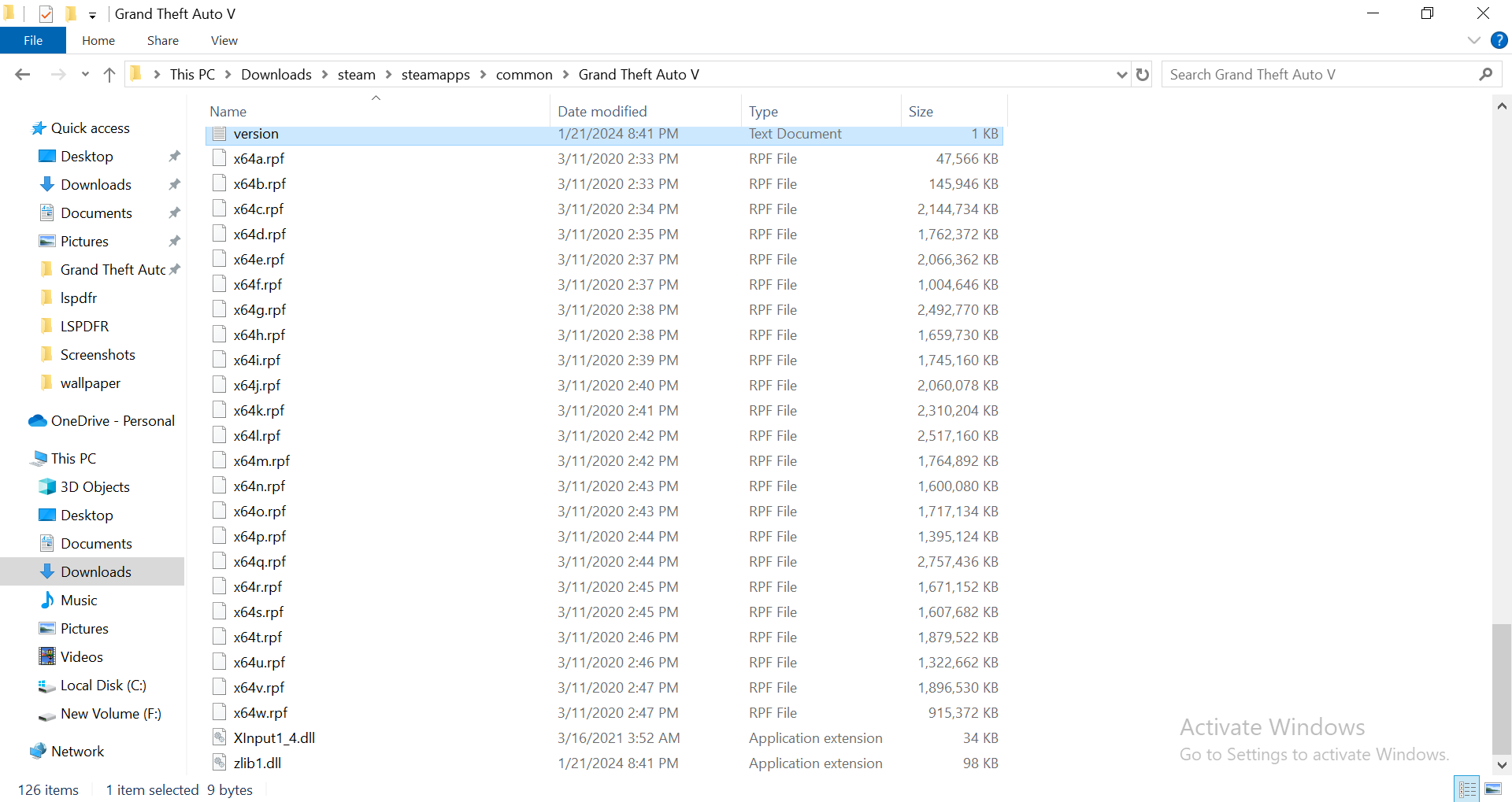Open OneDrive - Personal cloud icon
This screenshot has width=1512, height=802.
point(38,420)
